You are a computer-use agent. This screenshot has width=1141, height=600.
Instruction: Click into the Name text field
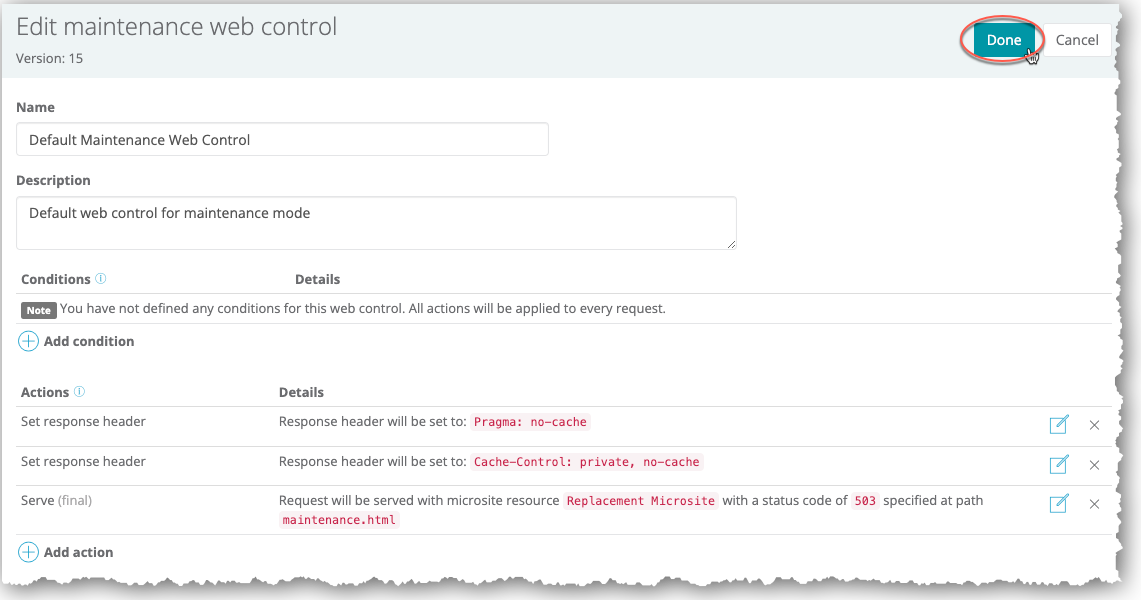282,140
